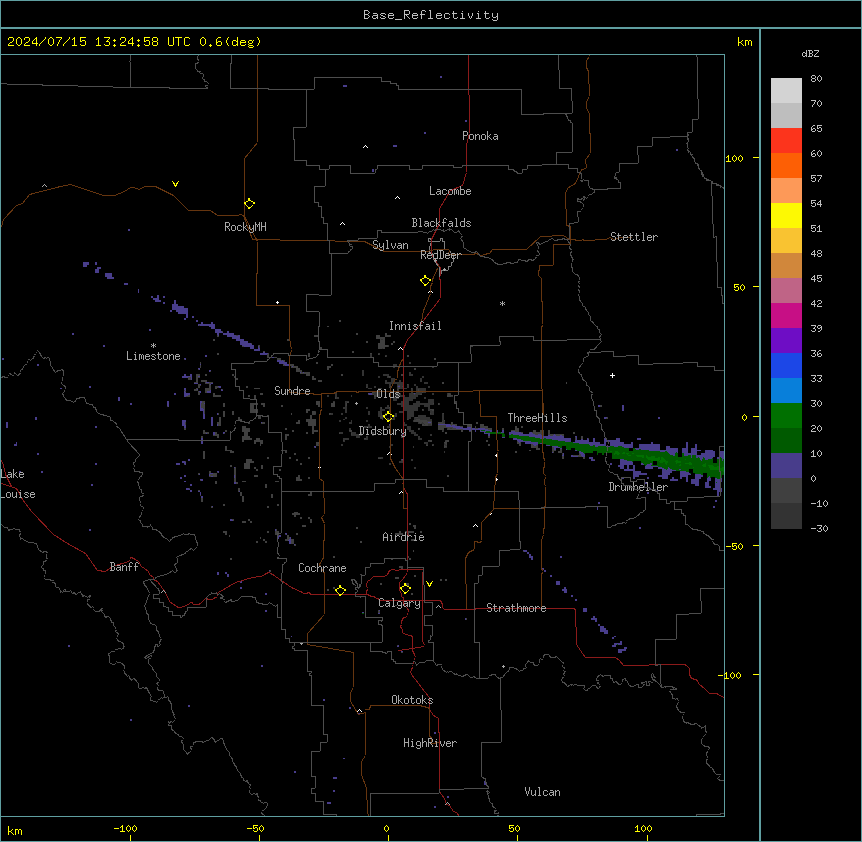
Task: Click the Lake Louise map label
Action: pyautogui.click(x=17, y=484)
